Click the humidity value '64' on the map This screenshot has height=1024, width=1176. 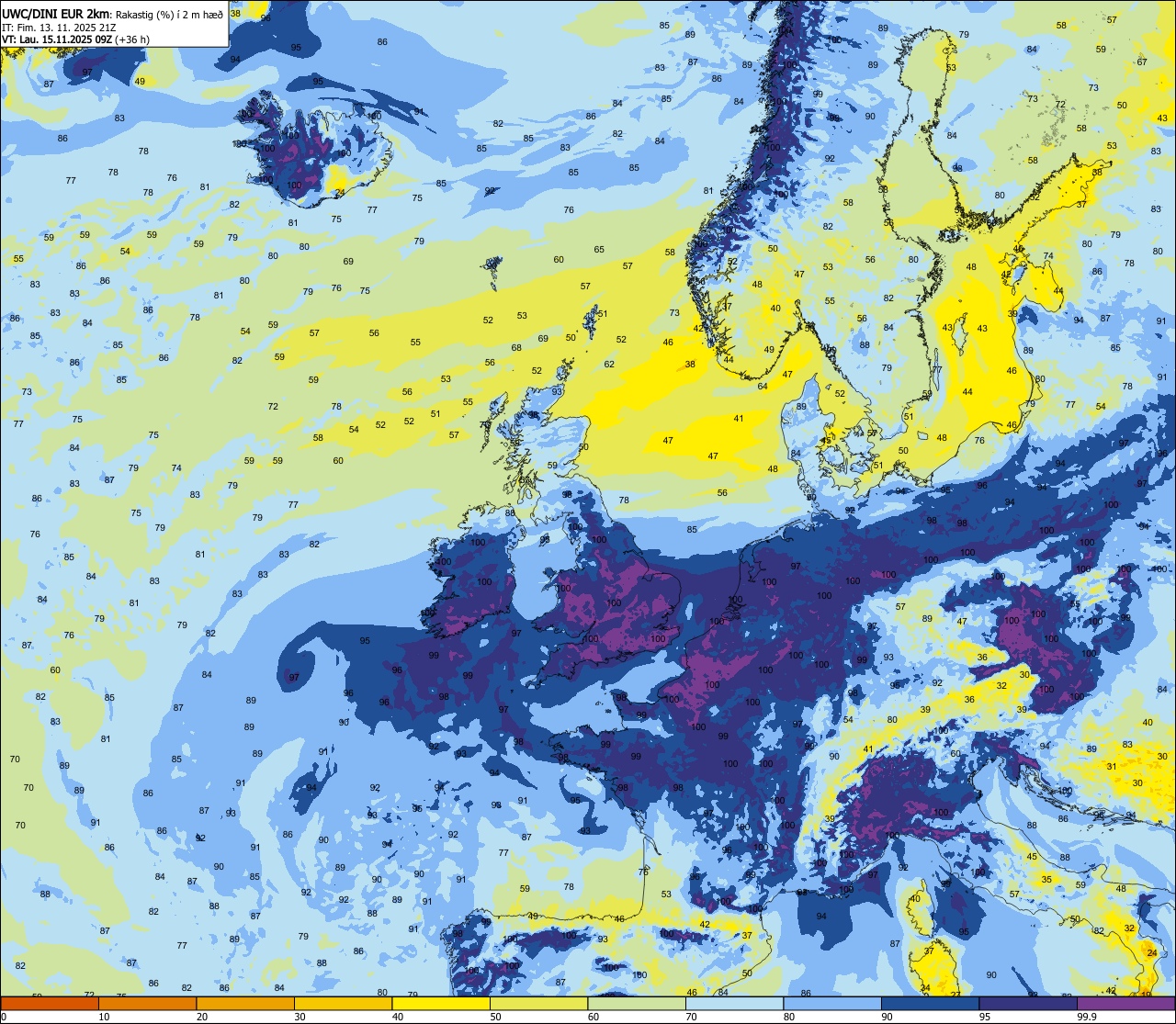tap(763, 387)
